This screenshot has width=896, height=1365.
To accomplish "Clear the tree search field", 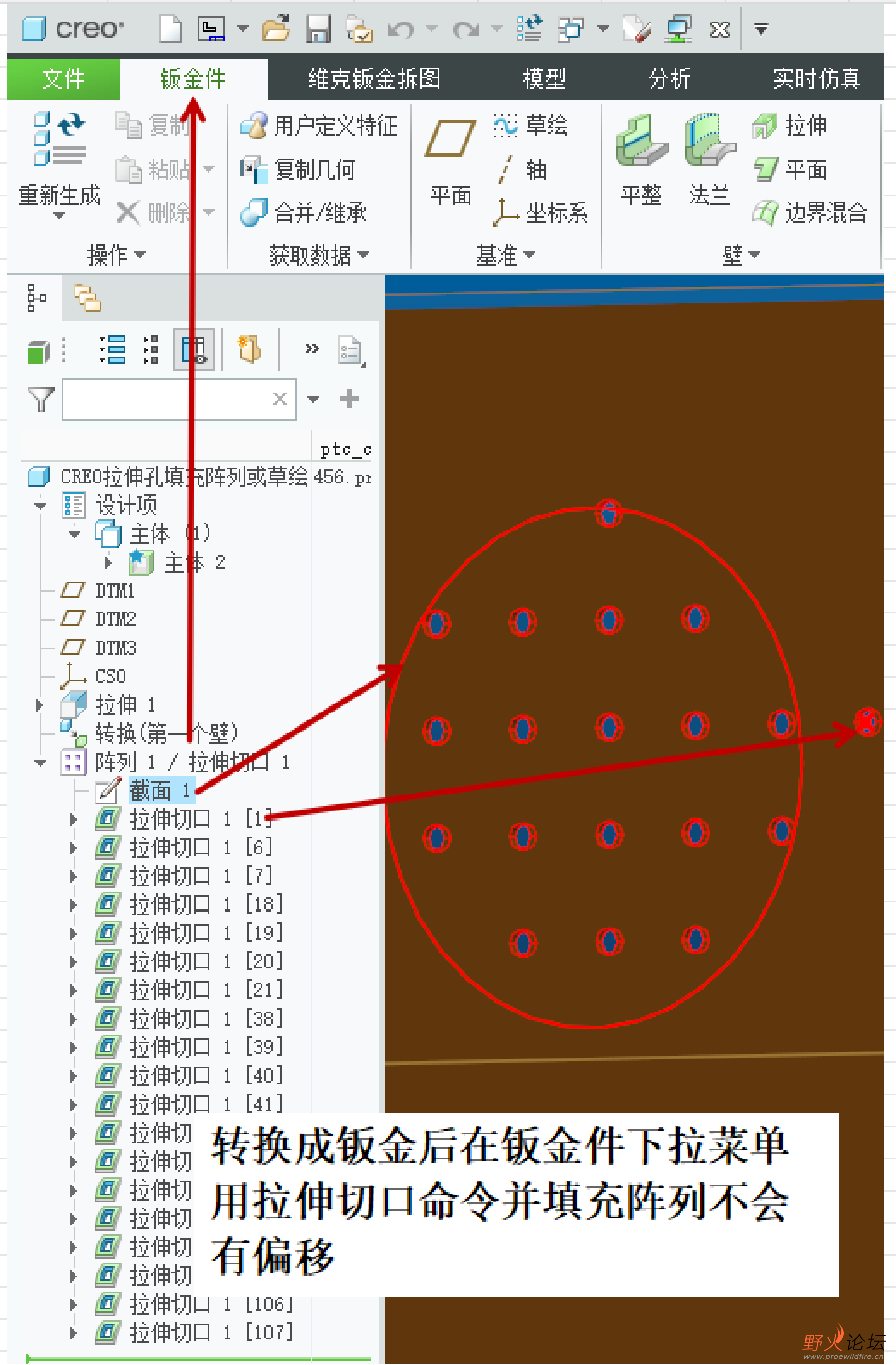I will point(280,399).
